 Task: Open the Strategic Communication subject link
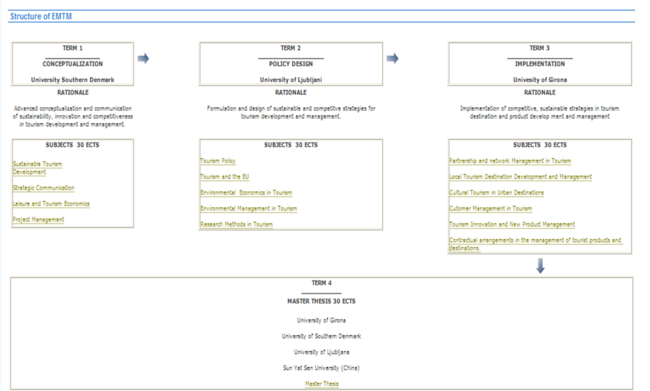click(x=44, y=188)
